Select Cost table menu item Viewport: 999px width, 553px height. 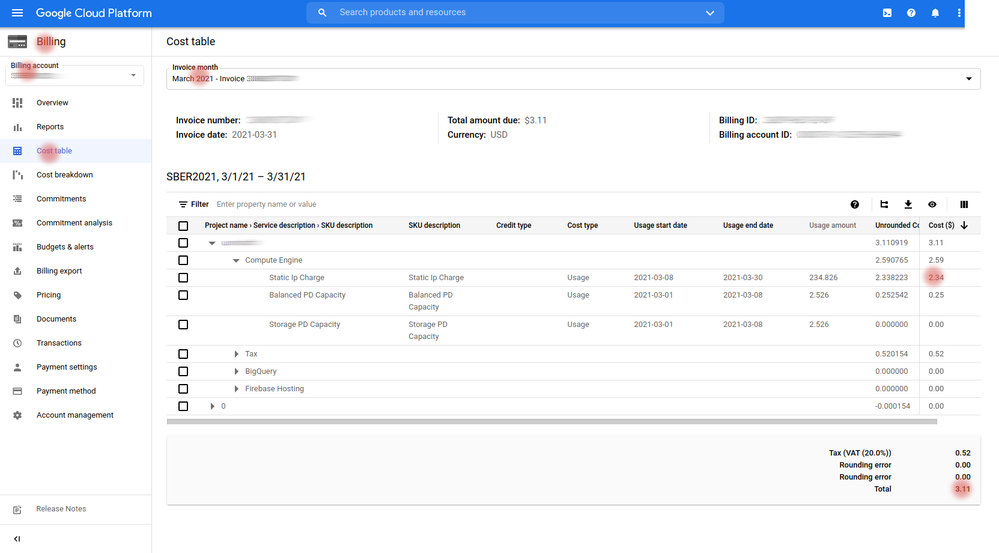tap(54, 151)
